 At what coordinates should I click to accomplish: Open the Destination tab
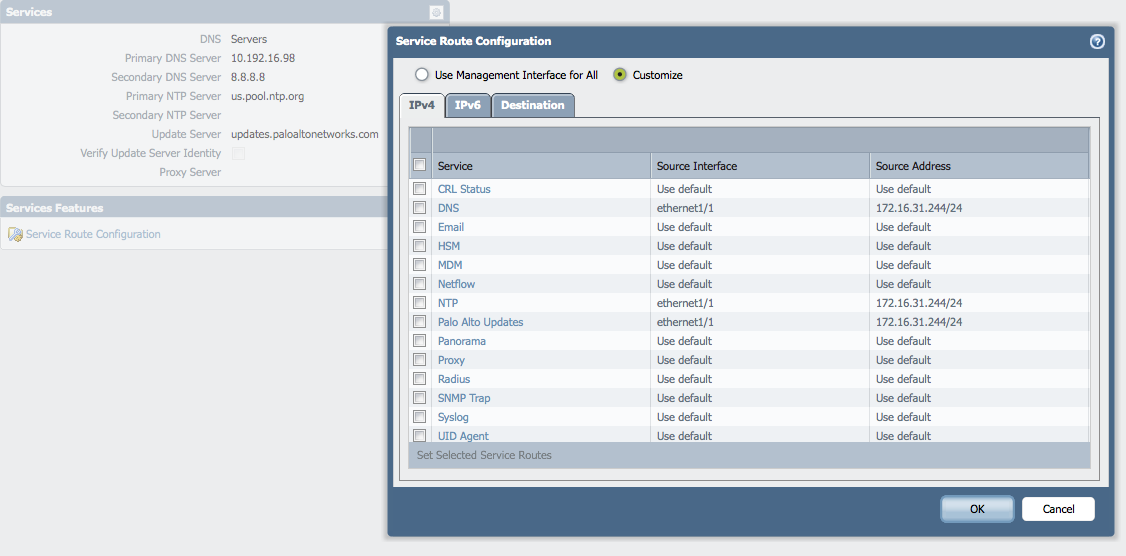click(532, 105)
